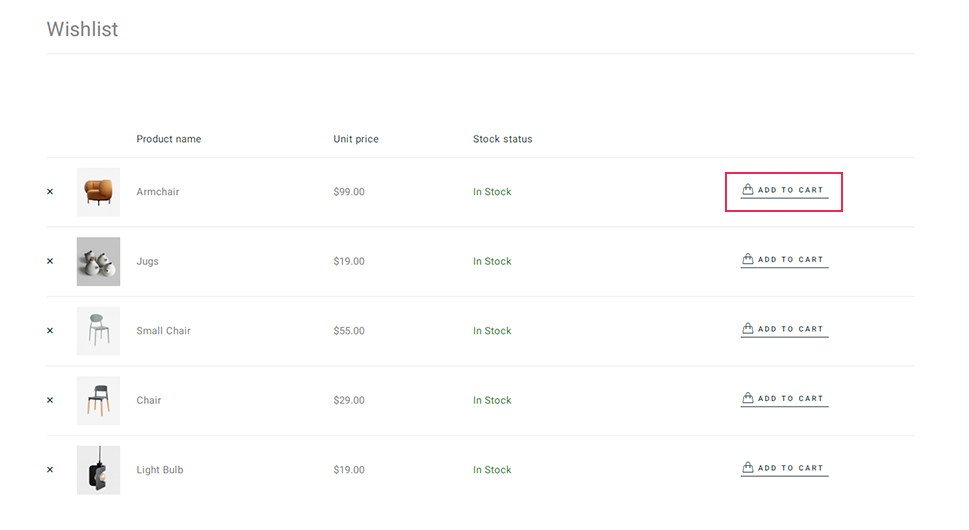Viewport: 969px width, 530px height.
Task: Remove Armchair from the wishlist
Action: point(50,192)
